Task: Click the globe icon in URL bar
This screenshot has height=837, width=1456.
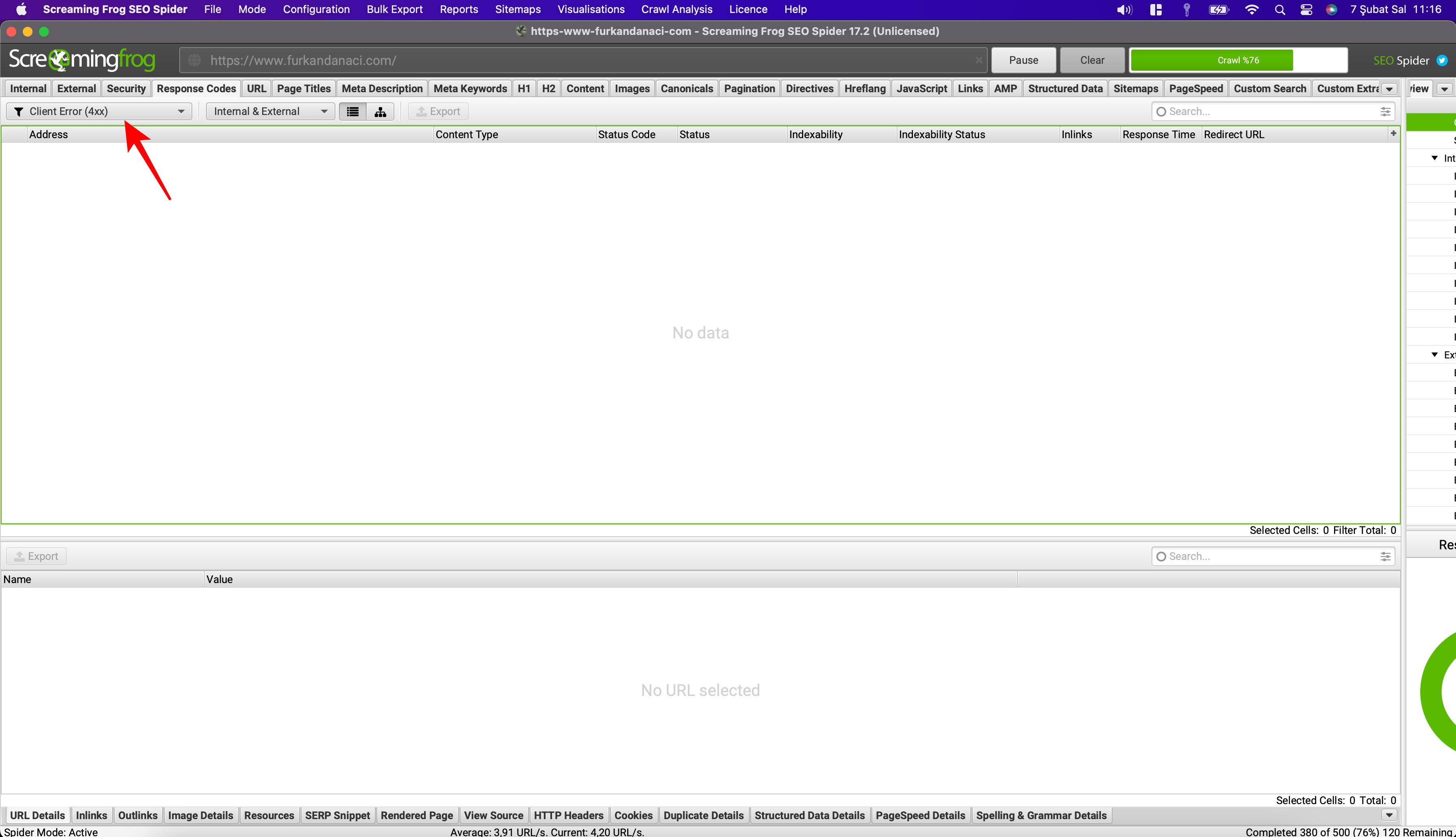Action: [194, 61]
